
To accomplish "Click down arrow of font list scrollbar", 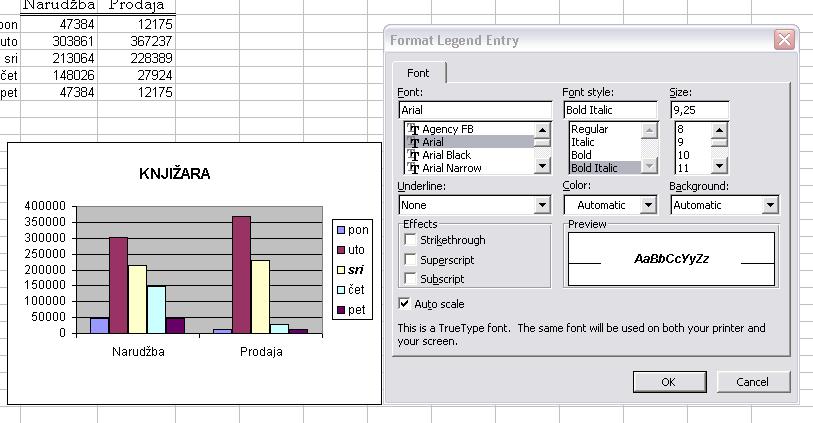I will point(542,166).
